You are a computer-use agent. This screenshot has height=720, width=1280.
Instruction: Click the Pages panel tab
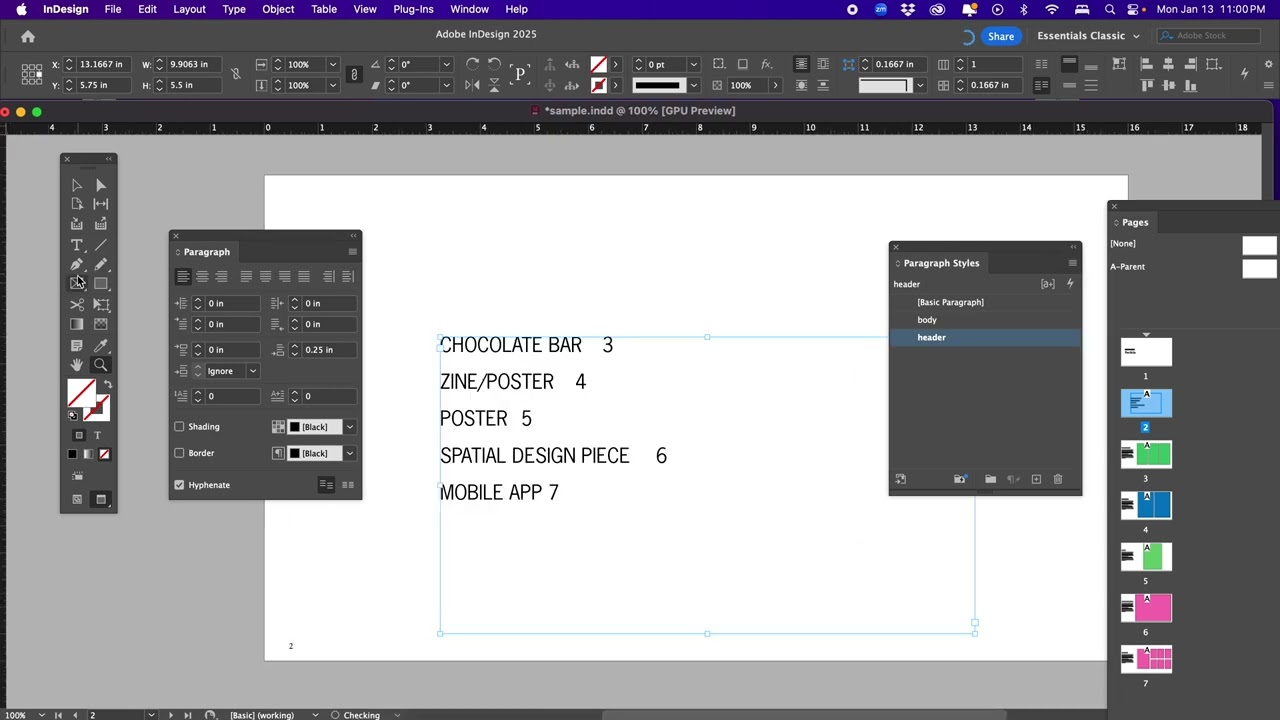pos(1135,222)
